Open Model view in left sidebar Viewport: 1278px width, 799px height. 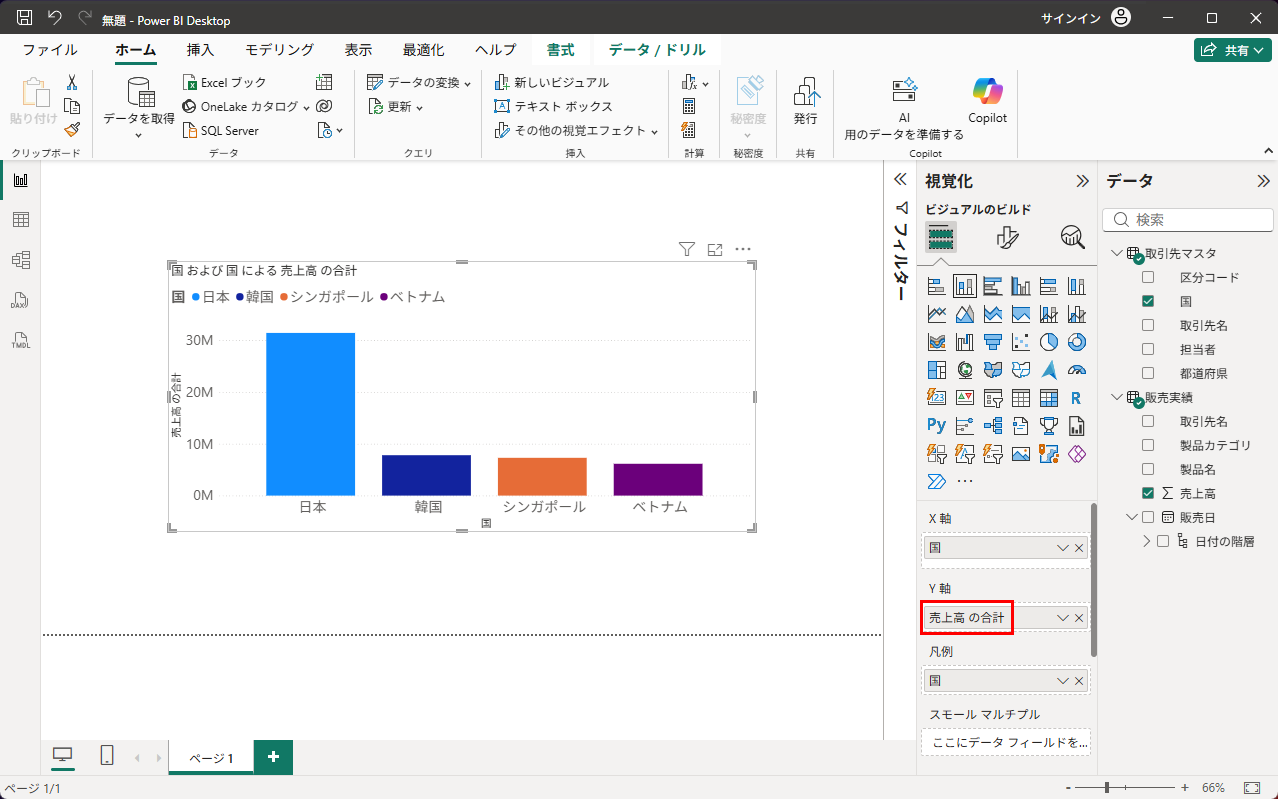point(20,260)
